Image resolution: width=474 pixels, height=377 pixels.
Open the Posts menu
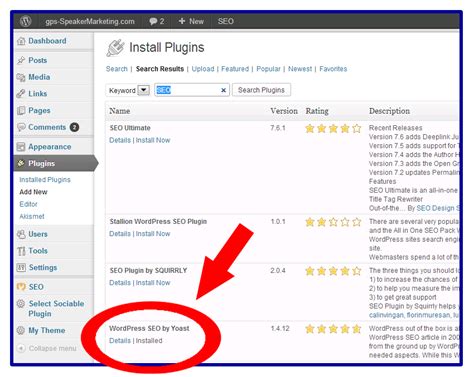[x=37, y=60]
